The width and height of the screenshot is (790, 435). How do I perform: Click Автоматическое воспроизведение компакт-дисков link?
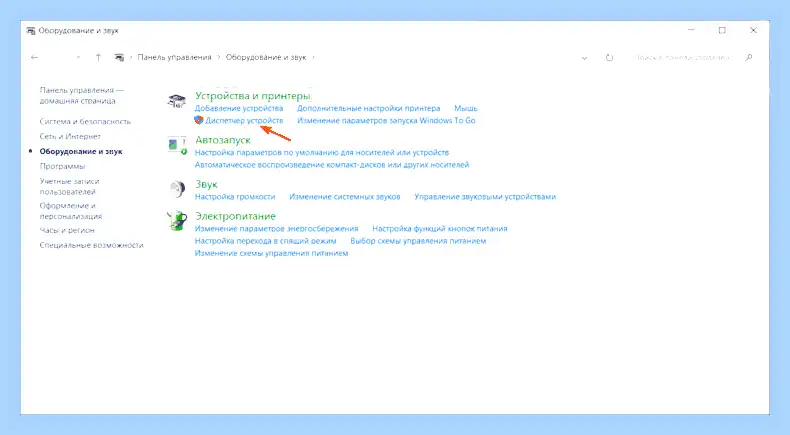[x=332, y=164]
